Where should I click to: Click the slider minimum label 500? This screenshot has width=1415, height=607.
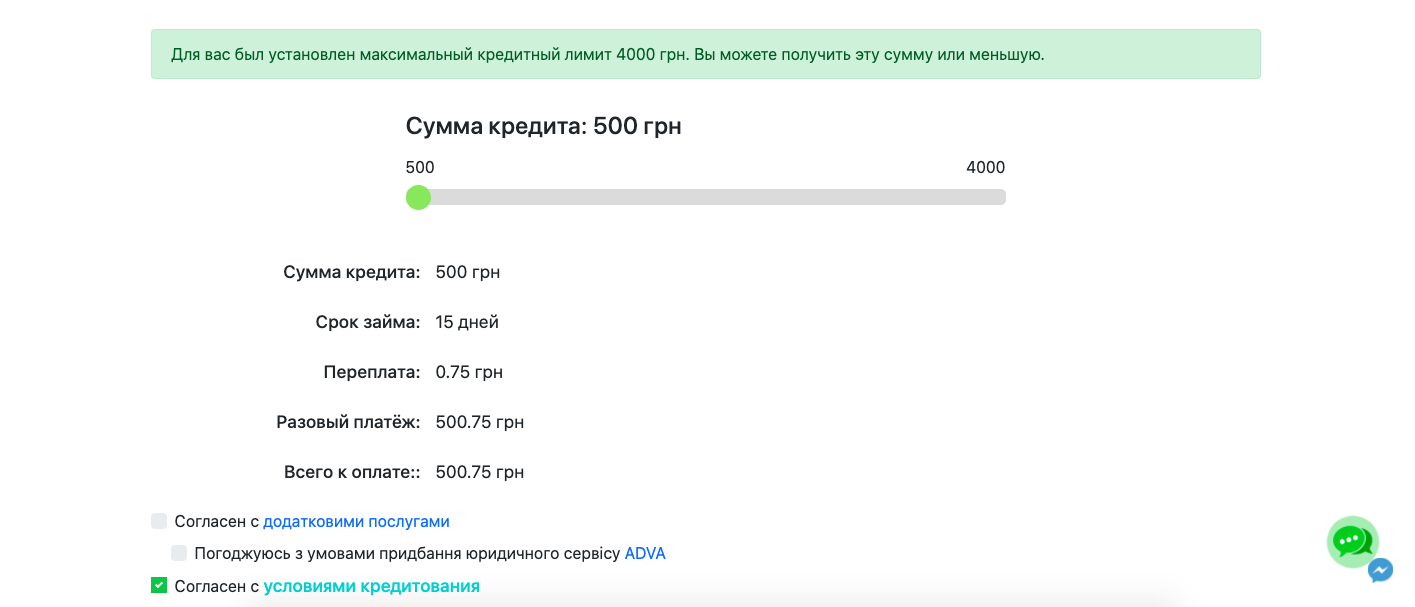(x=420, y=167)
